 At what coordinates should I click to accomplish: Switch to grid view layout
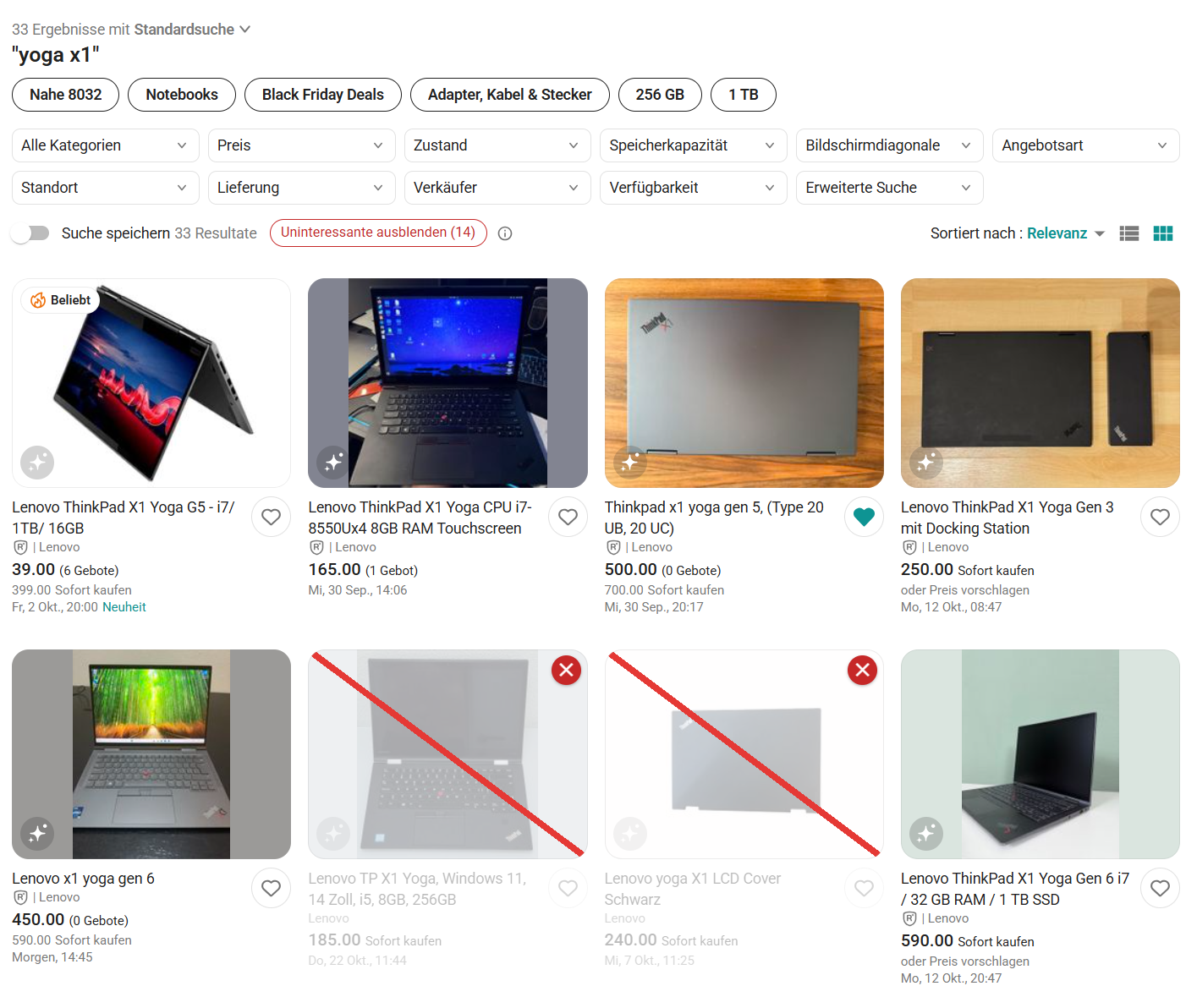[x=1163, y=233]
